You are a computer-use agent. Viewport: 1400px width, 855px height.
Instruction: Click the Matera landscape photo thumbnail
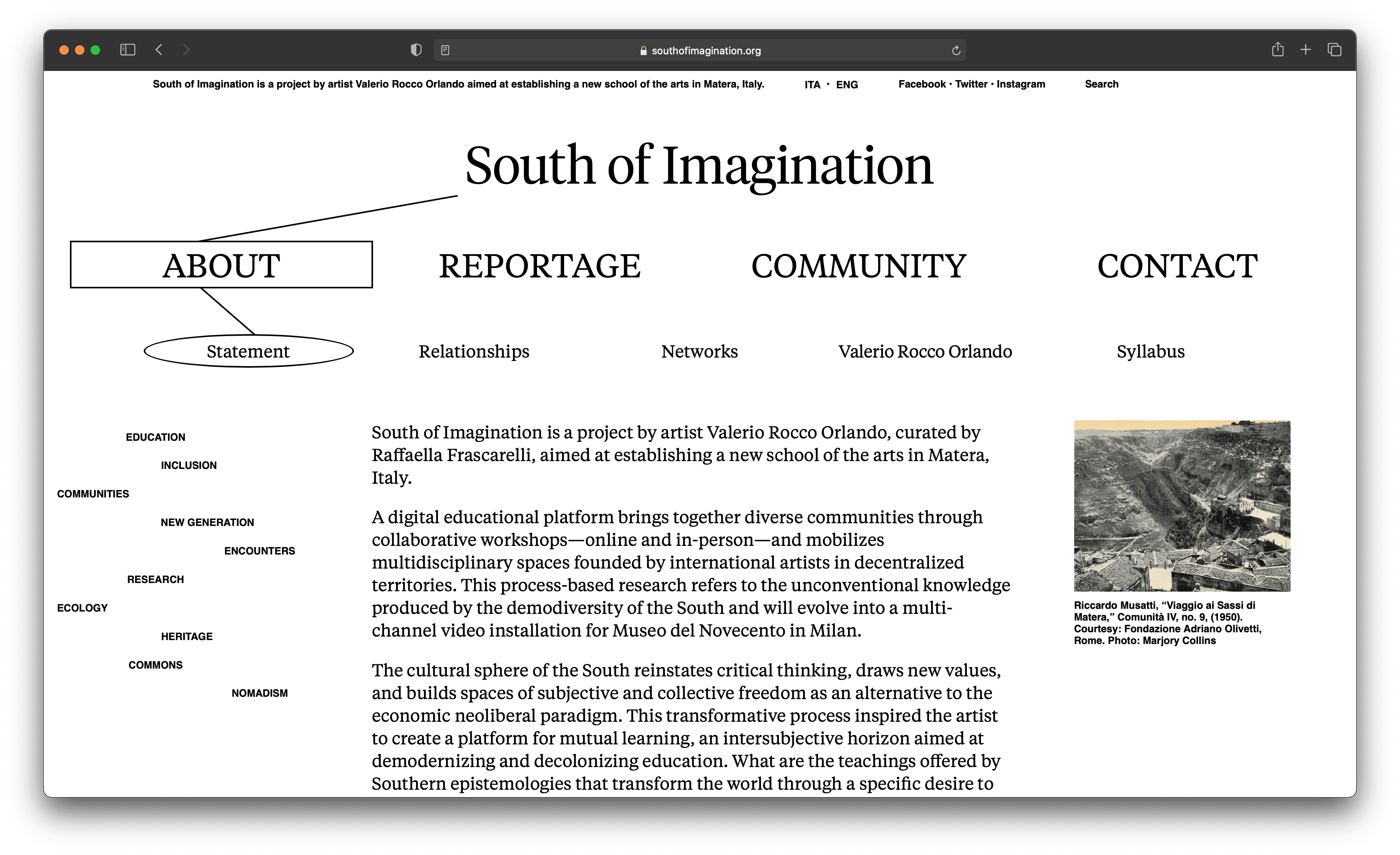(1182, 506)
